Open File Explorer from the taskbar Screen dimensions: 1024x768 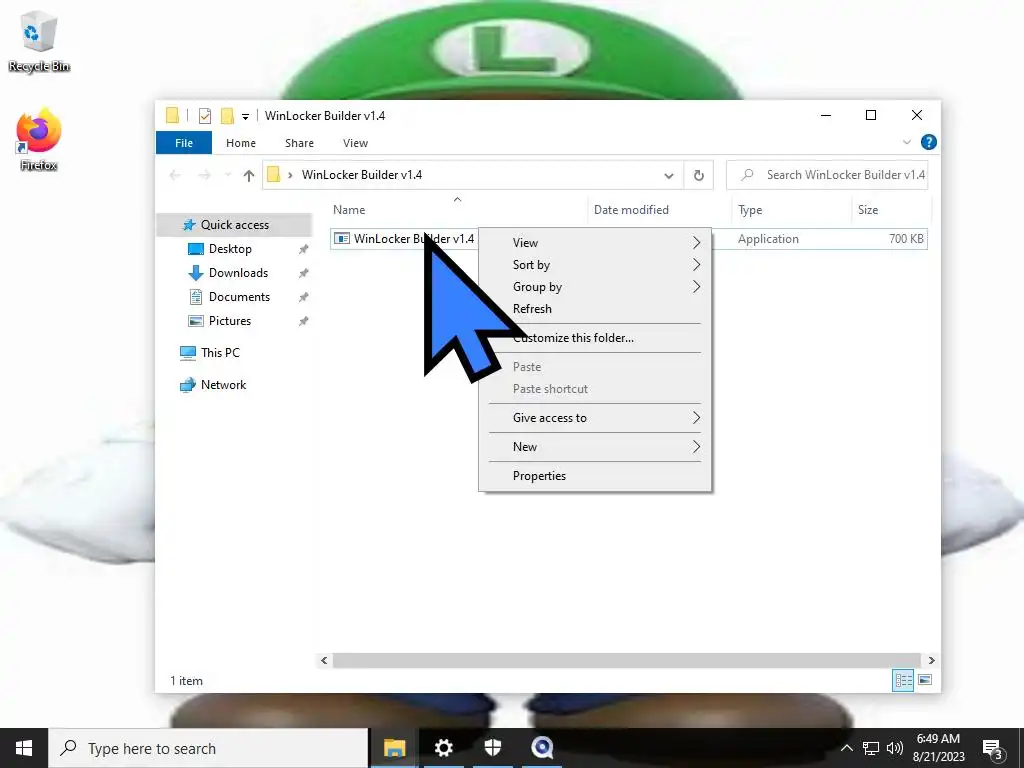click(394, 748)
